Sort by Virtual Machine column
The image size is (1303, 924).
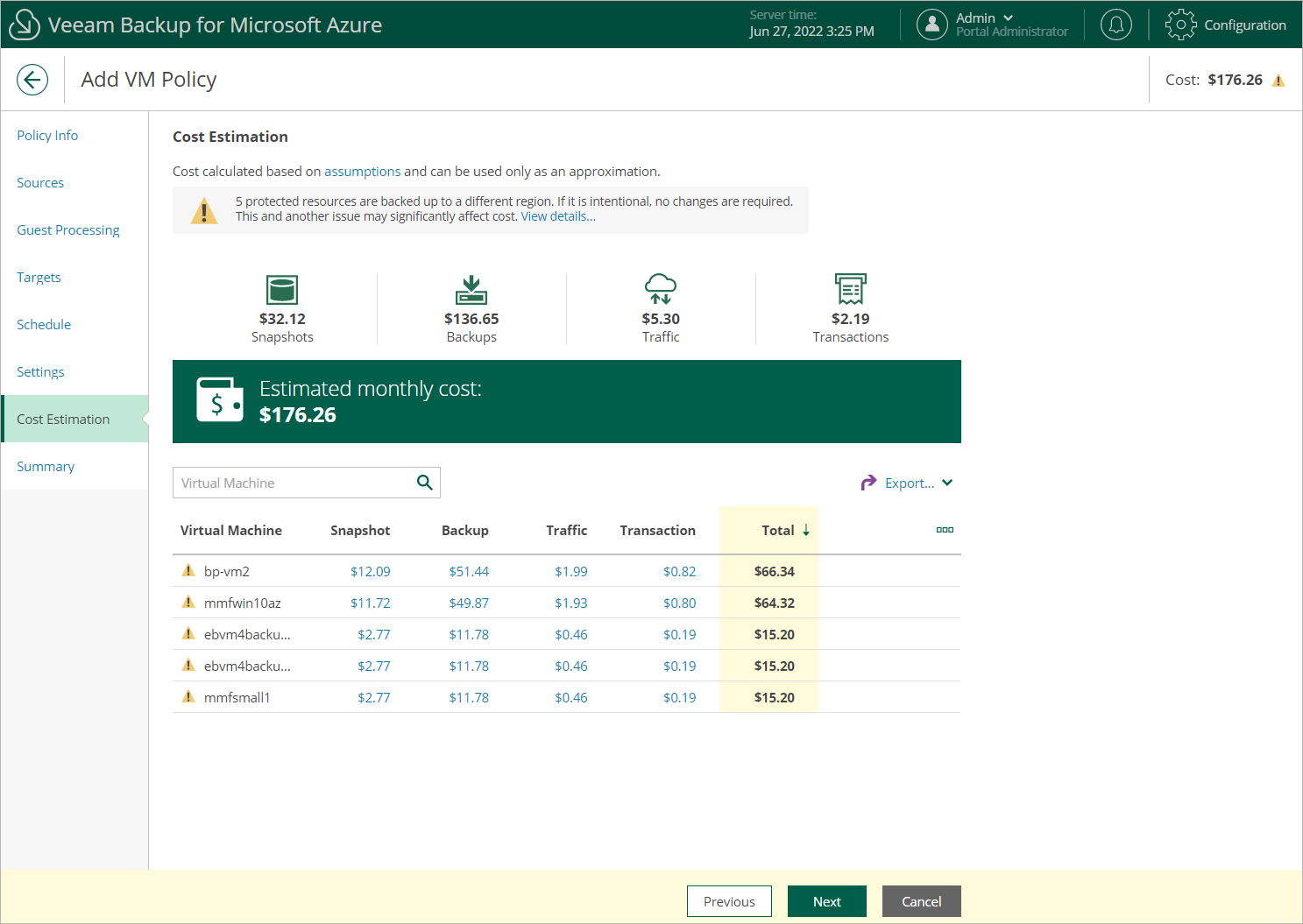click(231, 530)
